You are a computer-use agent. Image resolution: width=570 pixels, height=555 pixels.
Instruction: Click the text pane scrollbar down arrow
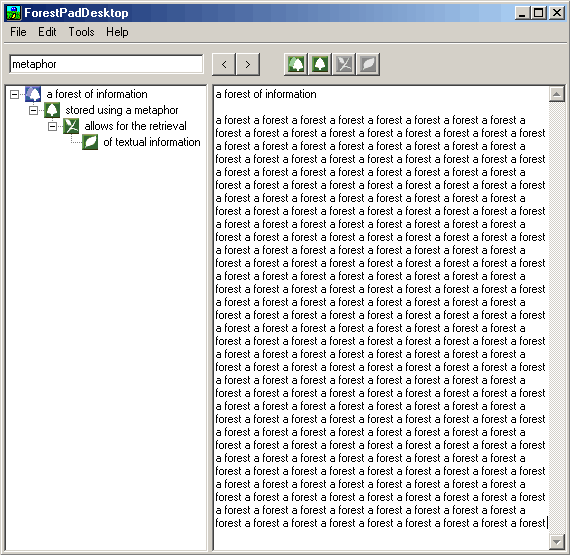(x=557, y=542)
